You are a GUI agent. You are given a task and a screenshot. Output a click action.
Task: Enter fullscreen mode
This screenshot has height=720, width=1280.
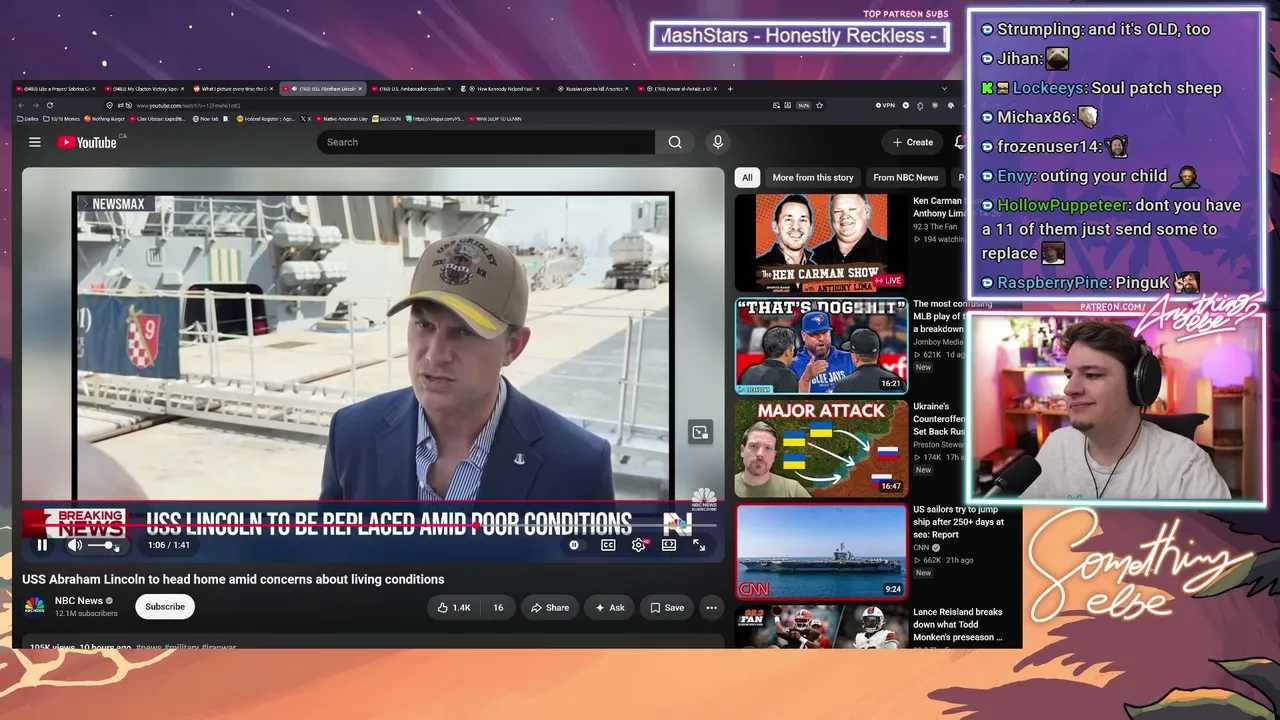(699, 545)
